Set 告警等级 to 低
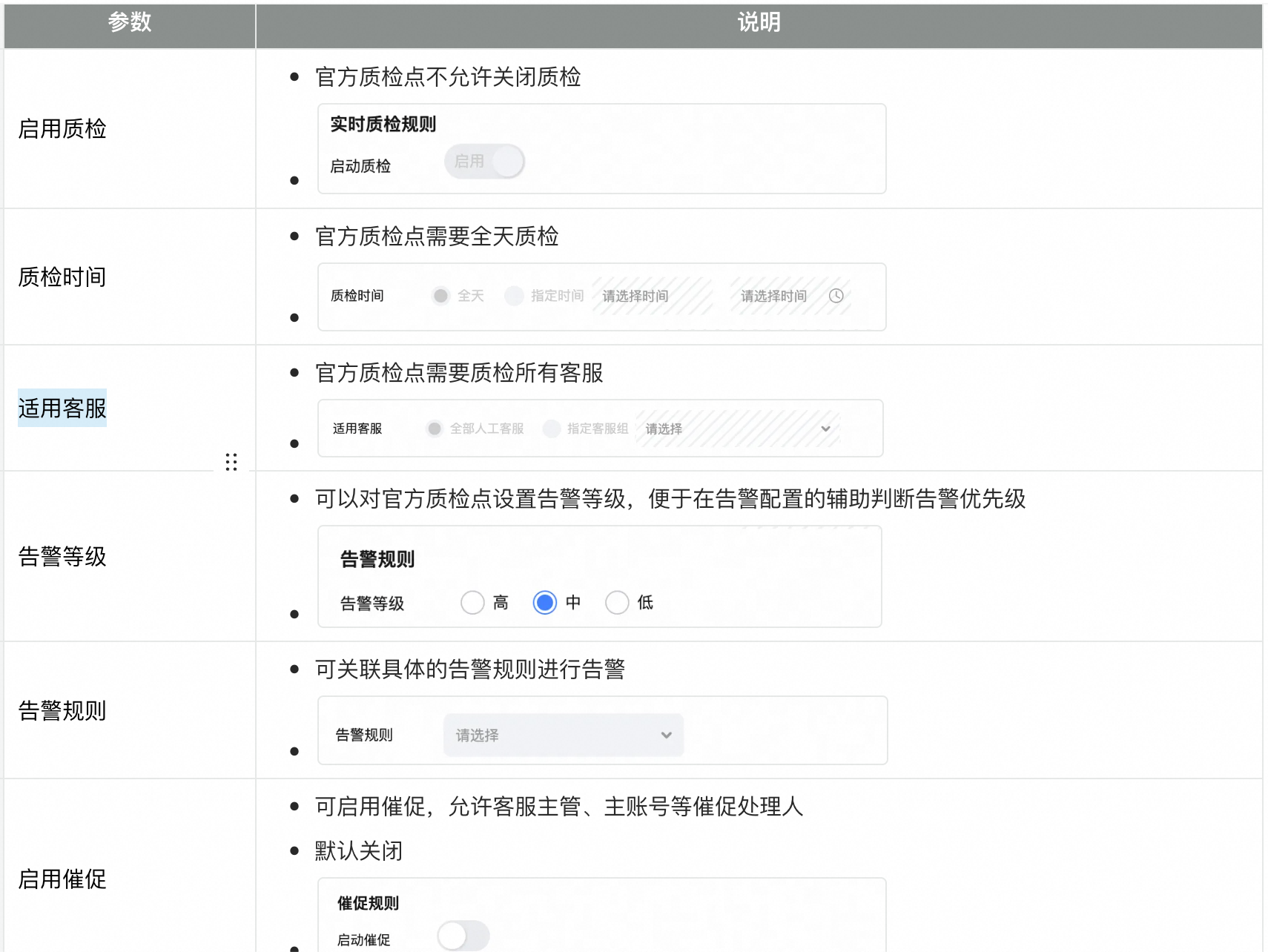1268x952 pixels. [x=617, y=602]
